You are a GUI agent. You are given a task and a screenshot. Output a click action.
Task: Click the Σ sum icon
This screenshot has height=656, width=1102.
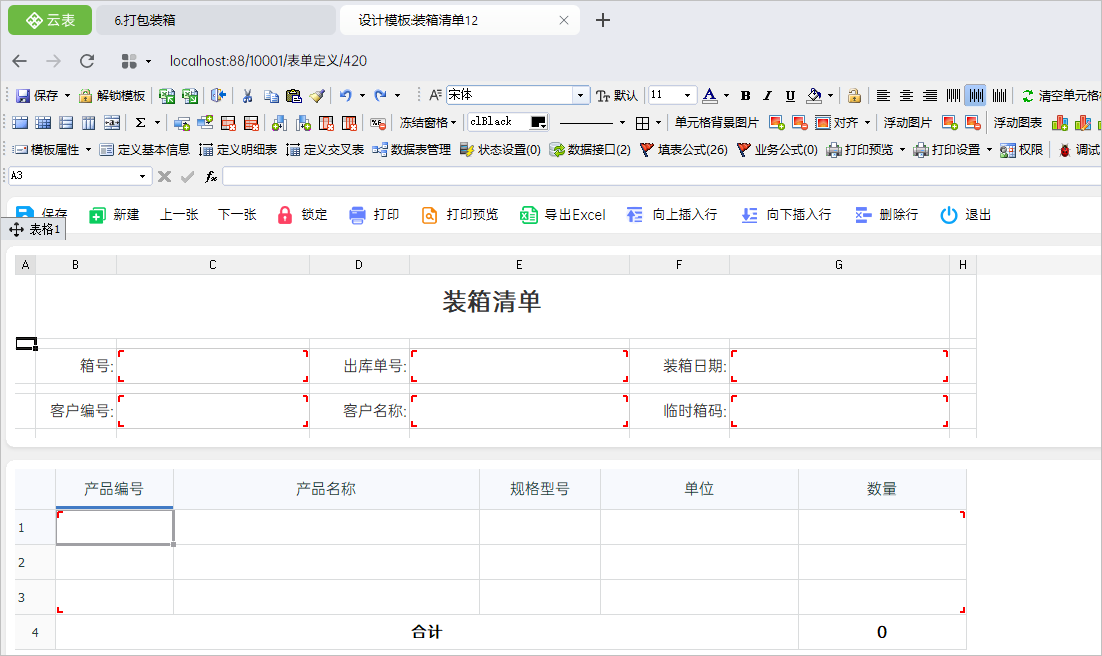pyautogui.click(x=141, y=122)
